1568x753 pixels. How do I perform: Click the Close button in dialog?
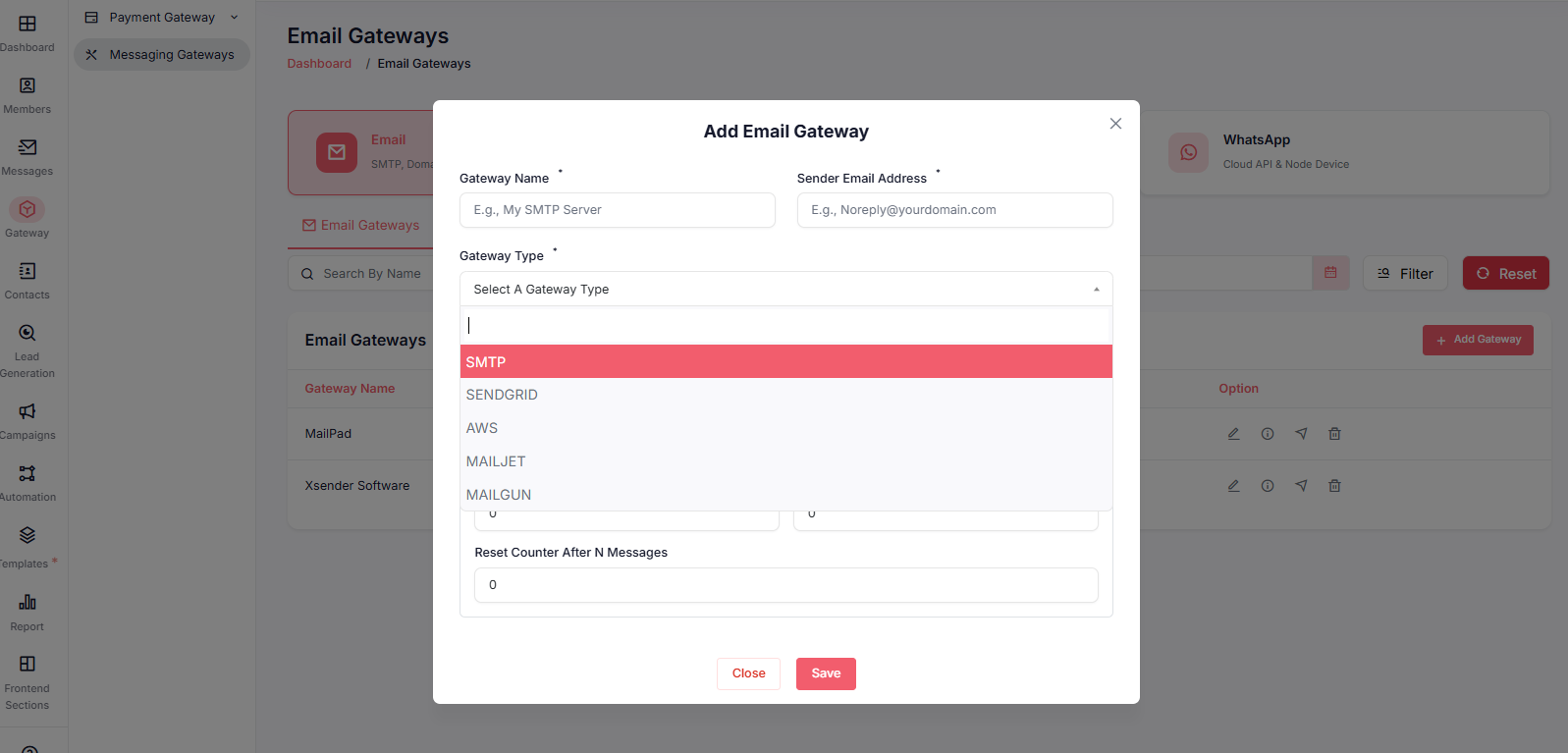pos(748,673)
